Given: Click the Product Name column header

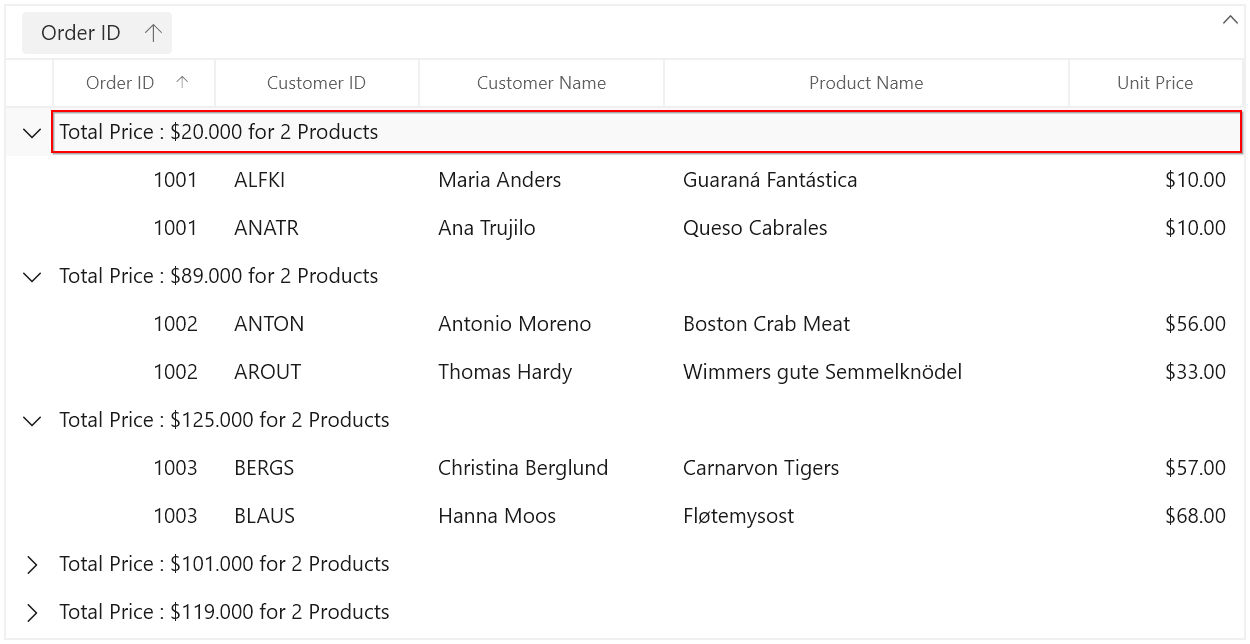Looking at the screenshot, I should click(866, 83).
